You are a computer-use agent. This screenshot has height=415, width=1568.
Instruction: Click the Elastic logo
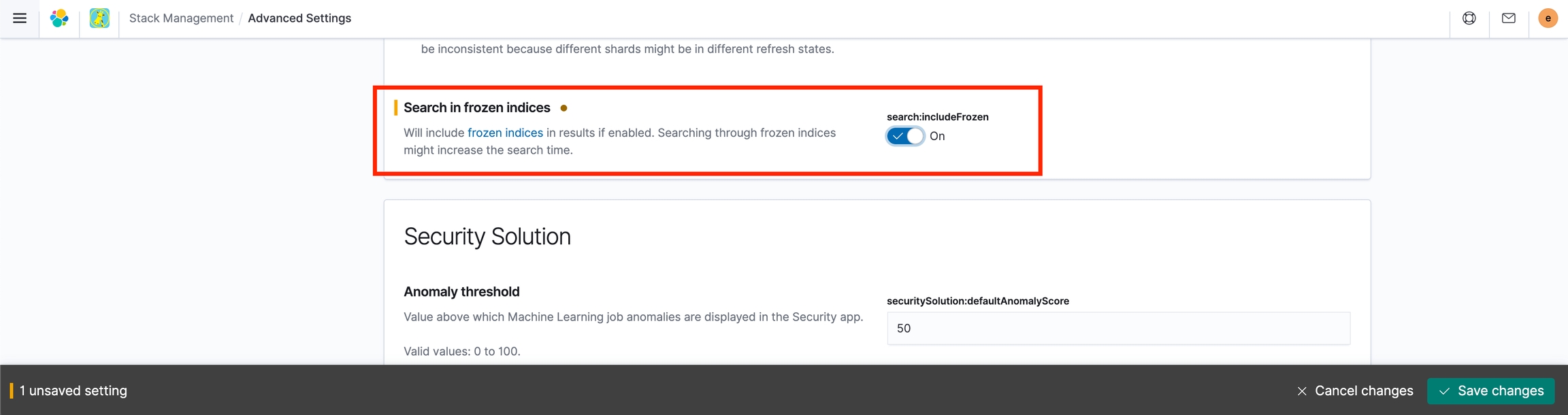[x=59, y=18]
